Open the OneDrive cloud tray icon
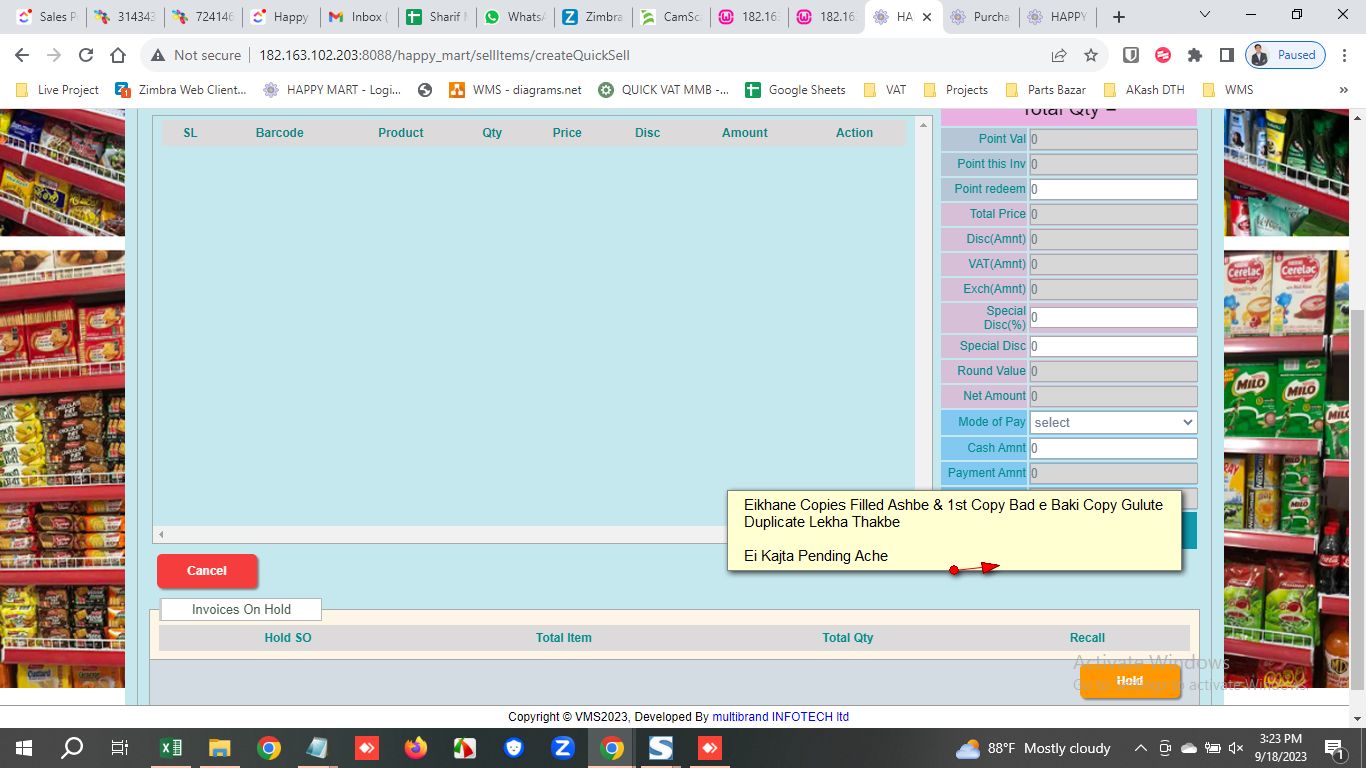The width and height of the screenshot is (1366, 768). coord(1189,748)
